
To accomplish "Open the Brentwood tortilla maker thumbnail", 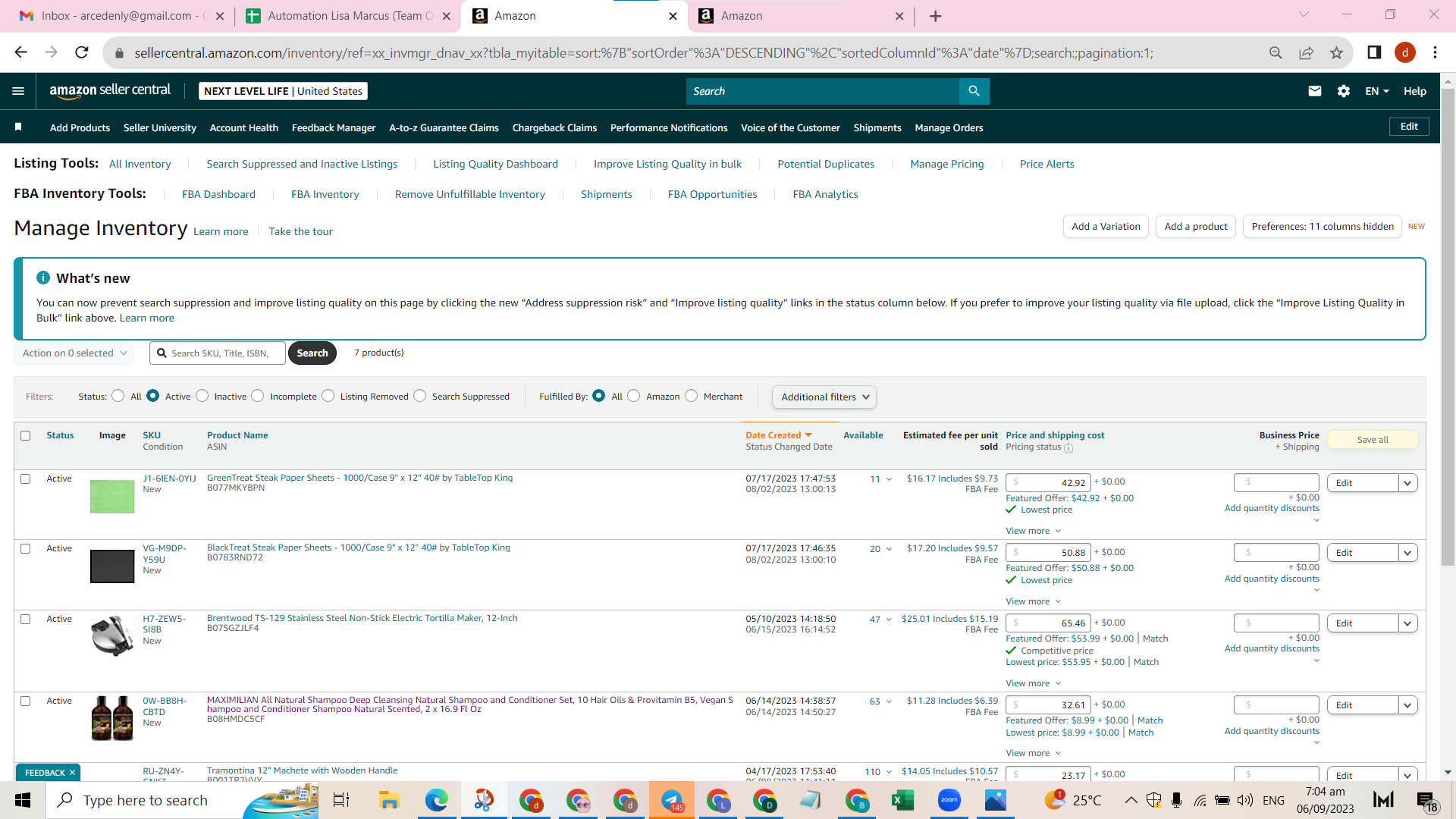I will [112, 635].
